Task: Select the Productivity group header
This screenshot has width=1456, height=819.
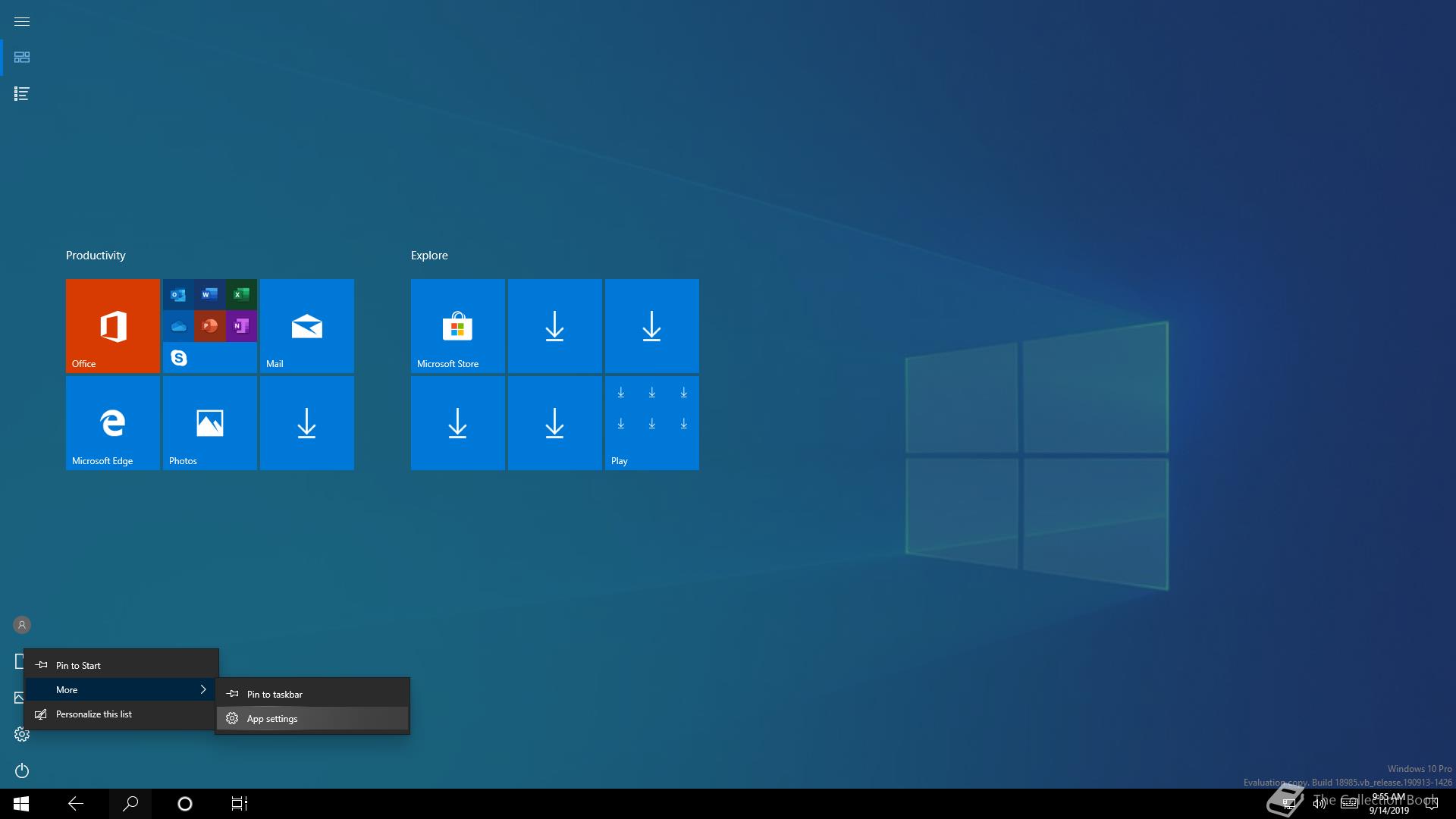Action: 96,256
